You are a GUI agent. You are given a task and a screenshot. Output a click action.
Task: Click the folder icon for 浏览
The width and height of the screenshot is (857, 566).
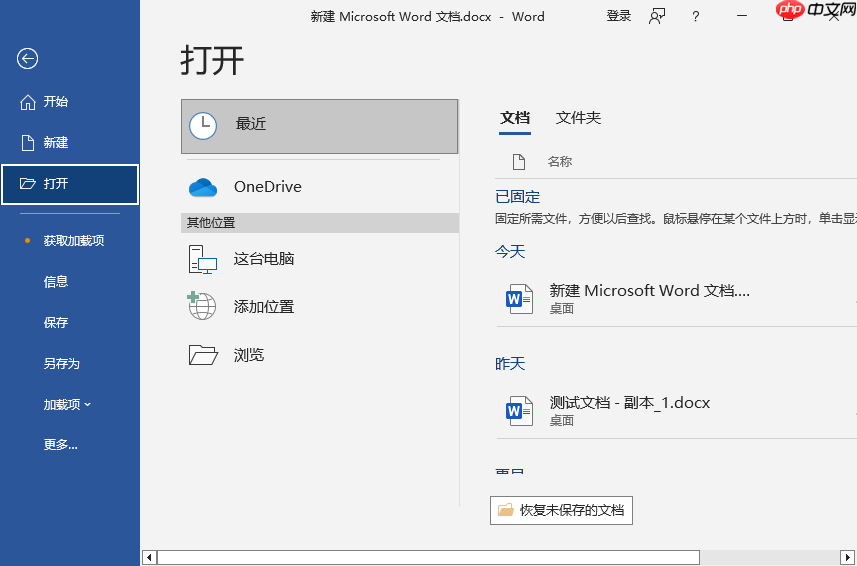[203, 355]
